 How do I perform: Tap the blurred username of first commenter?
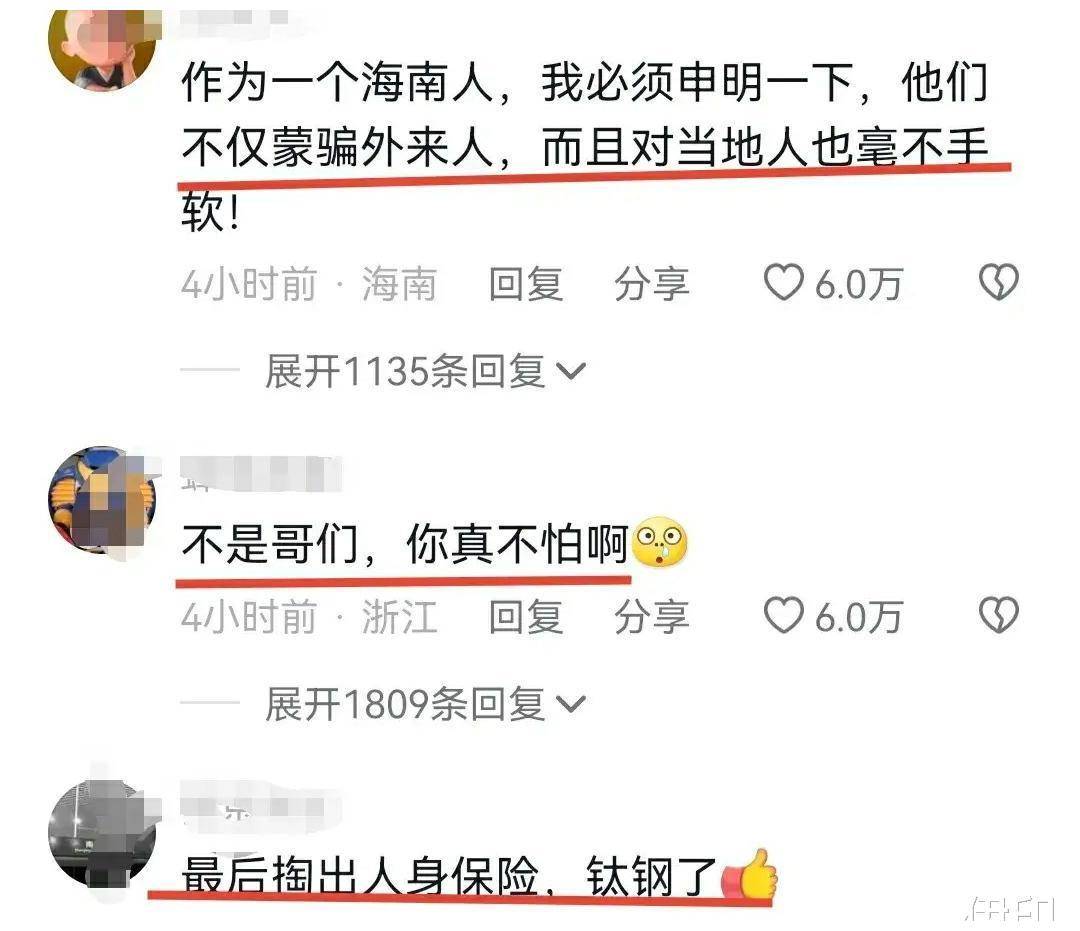[x=234, y=19]
